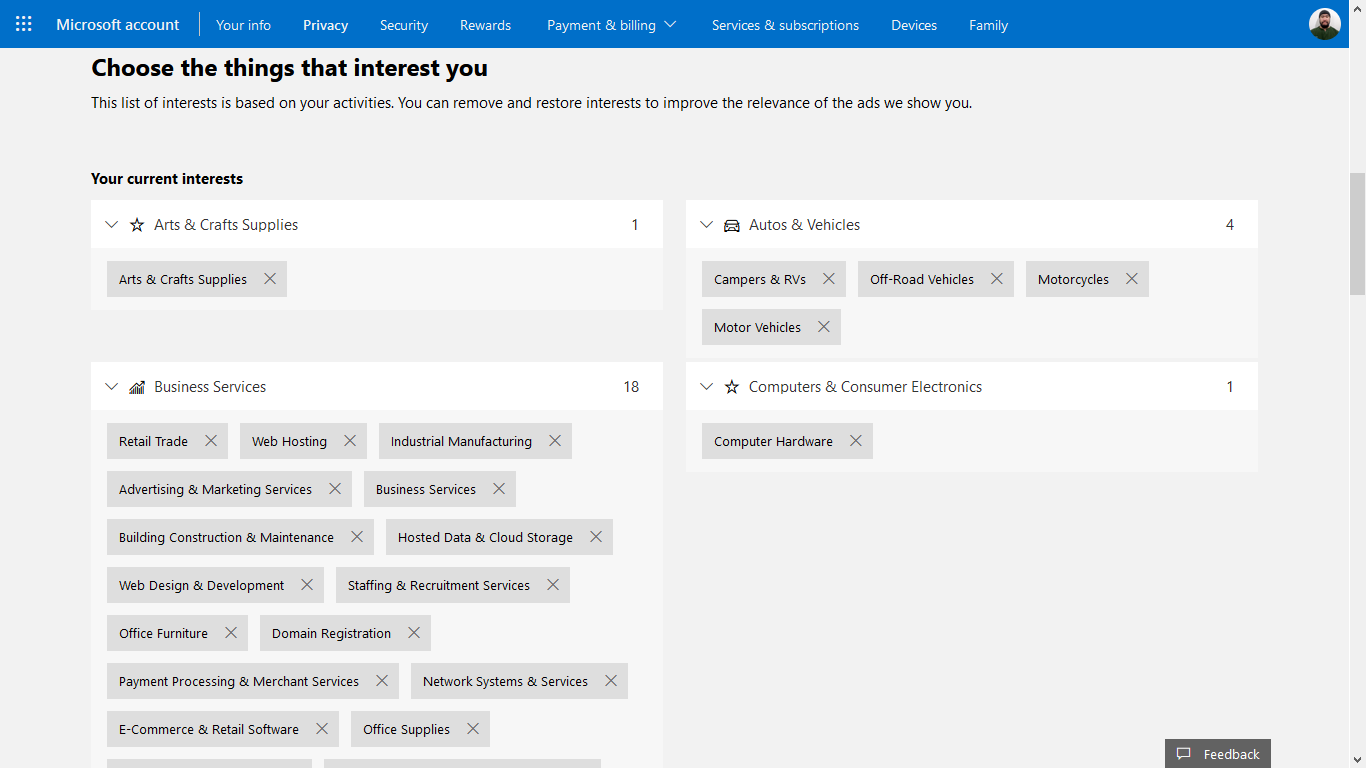The image size is (1366, 768).
Task: Remove Advertising & Marketing Services interest
Action: pos(335,489)
